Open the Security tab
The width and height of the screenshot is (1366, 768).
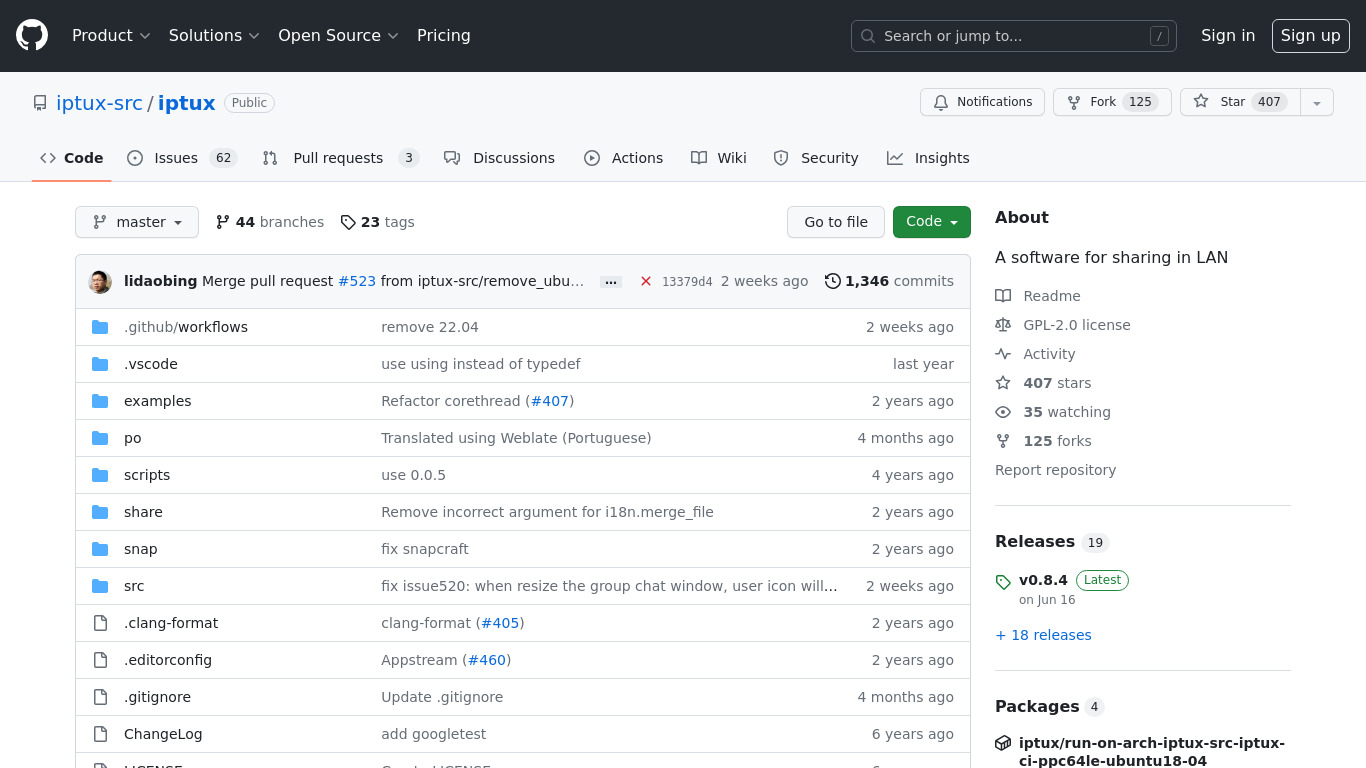point(816,158)
